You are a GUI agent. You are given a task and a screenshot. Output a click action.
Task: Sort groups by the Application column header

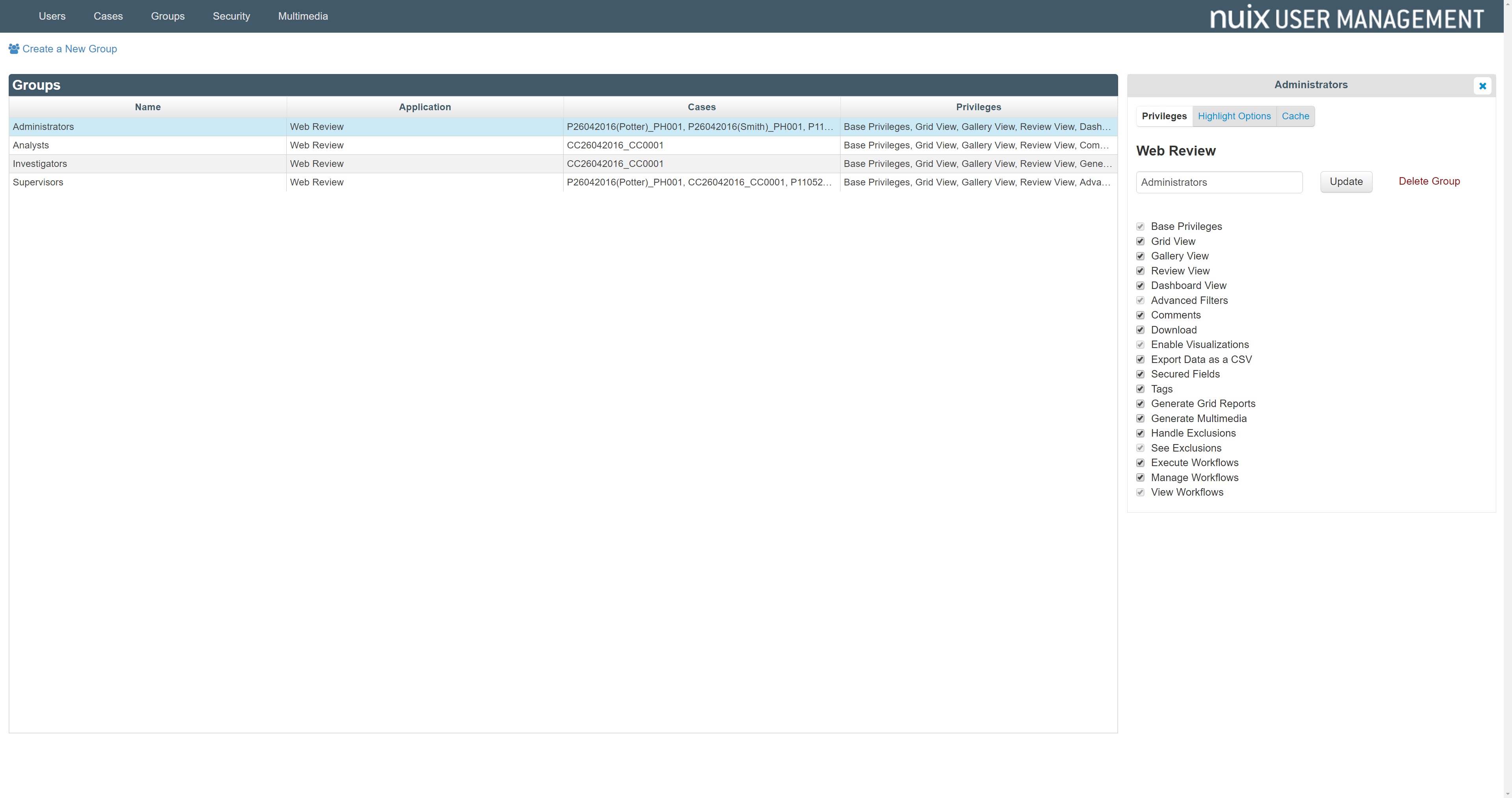tap(425, 107)
